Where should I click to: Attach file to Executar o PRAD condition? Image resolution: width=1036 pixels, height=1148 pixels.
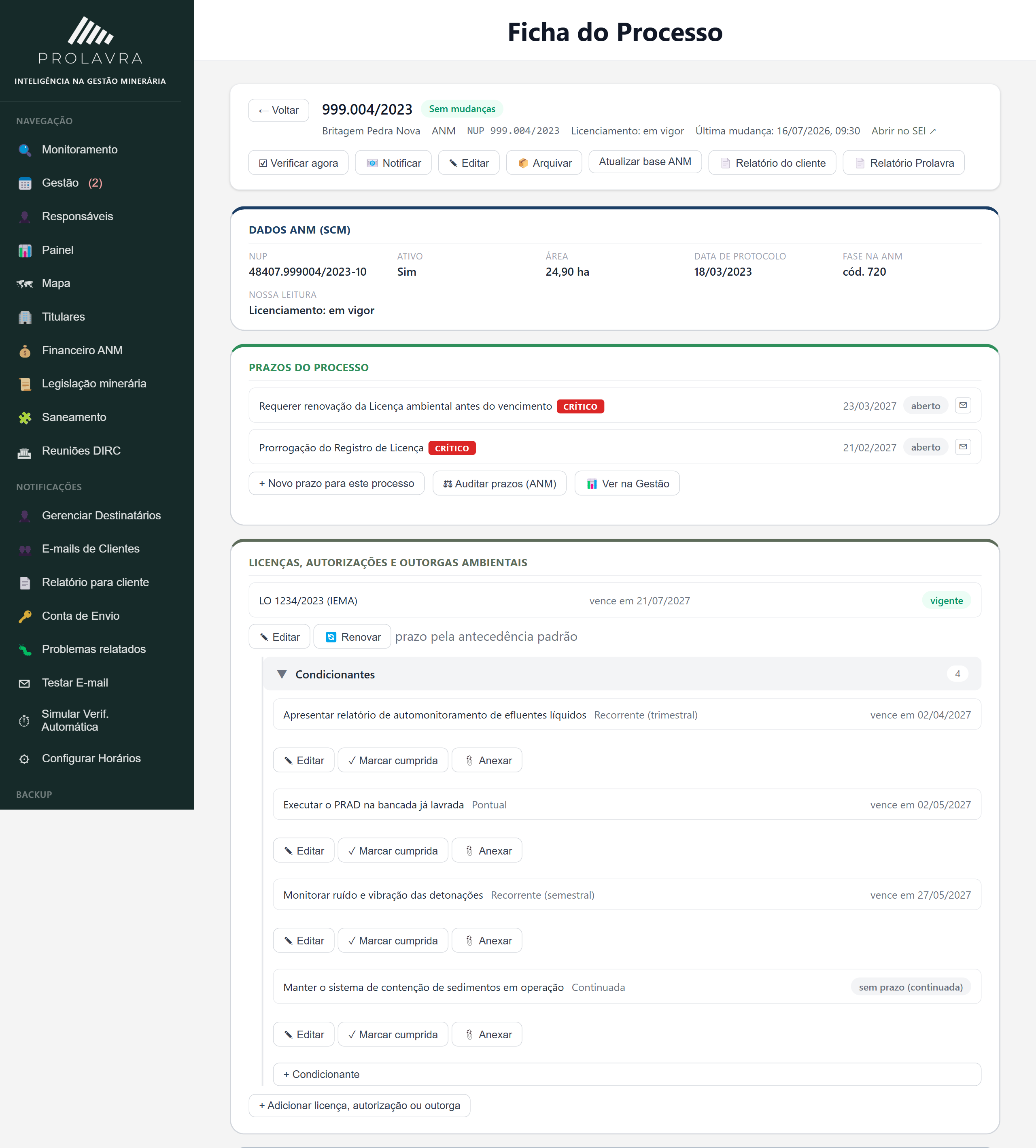(x=487, y=851)
